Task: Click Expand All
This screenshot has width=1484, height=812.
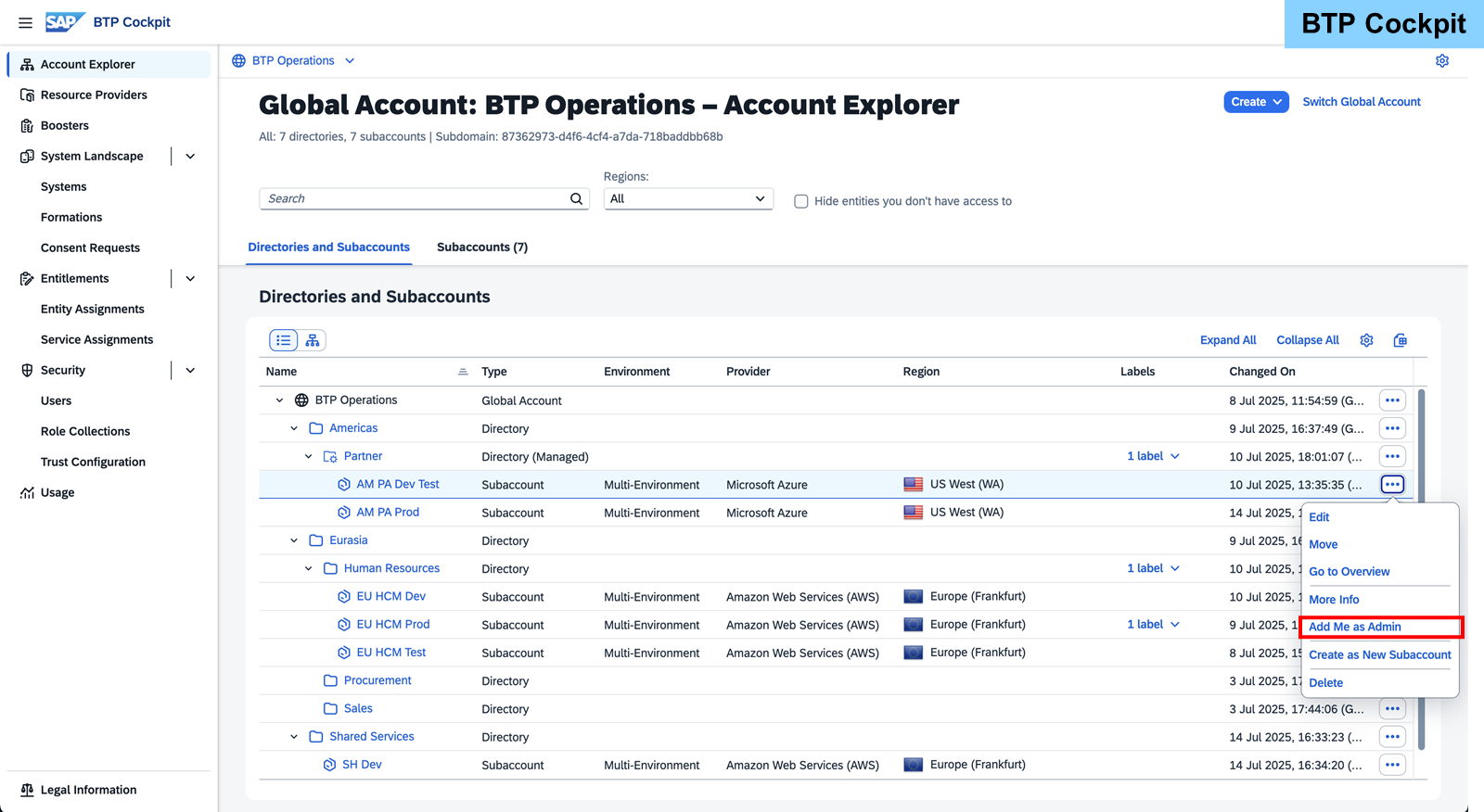Action: pos(1228,340)
